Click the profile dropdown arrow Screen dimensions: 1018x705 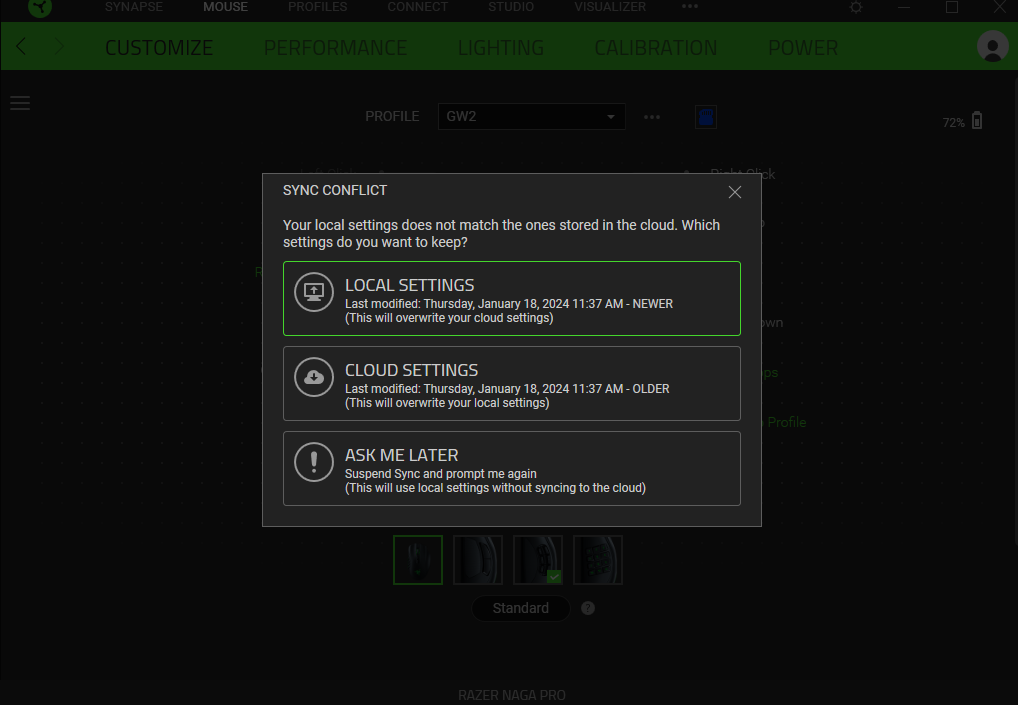pos(611,117)
